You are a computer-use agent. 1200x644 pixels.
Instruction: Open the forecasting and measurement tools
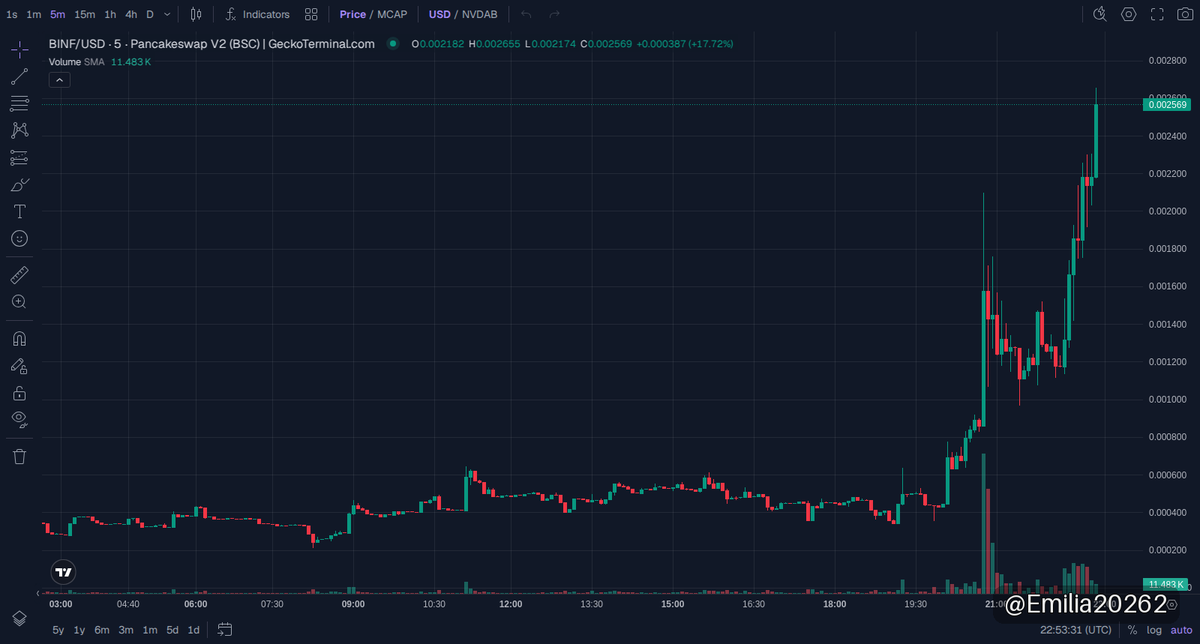pyautogui.click(x=19, y=157)
